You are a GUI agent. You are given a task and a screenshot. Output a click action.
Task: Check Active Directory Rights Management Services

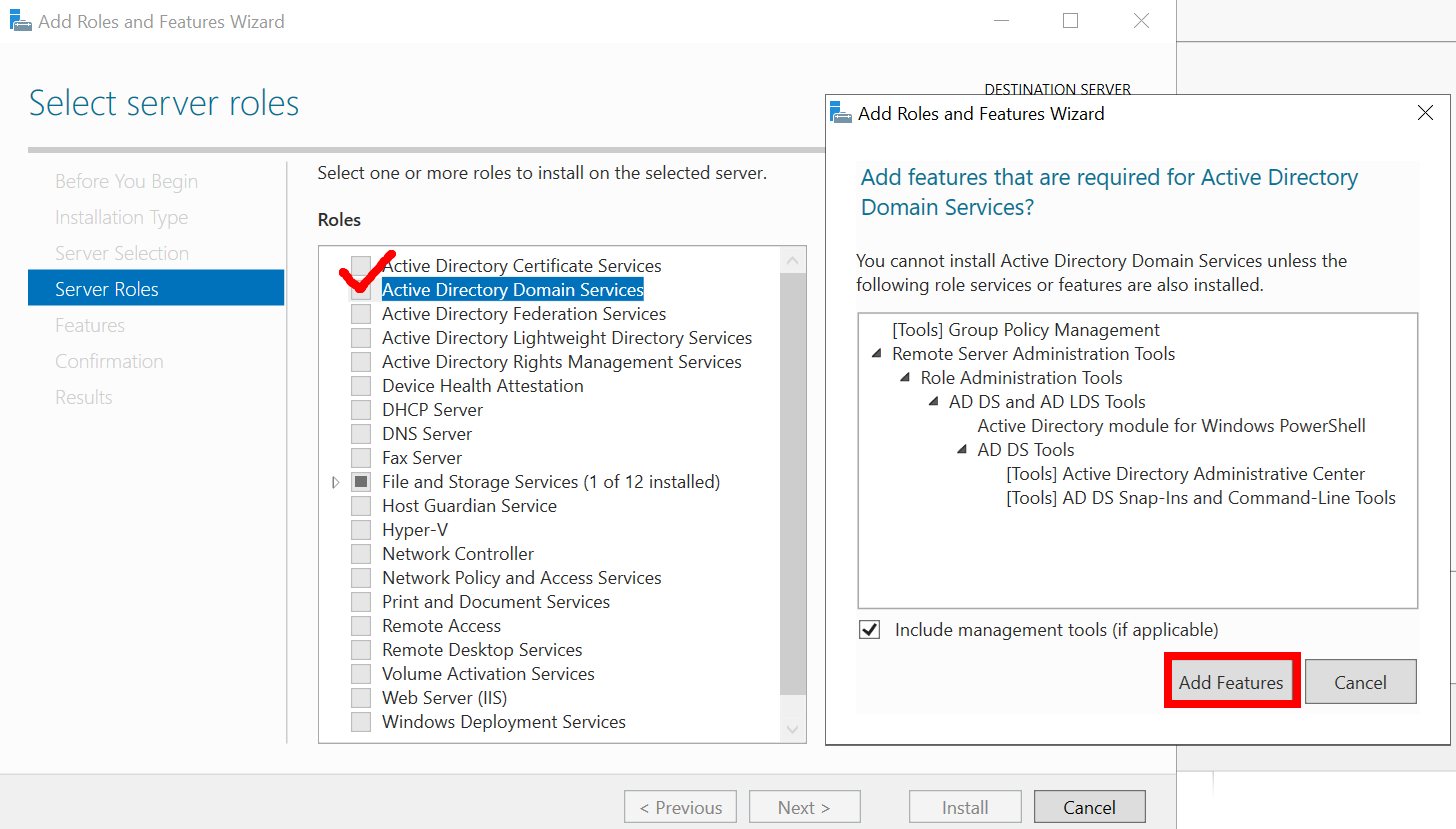click(x=361, y=362)
